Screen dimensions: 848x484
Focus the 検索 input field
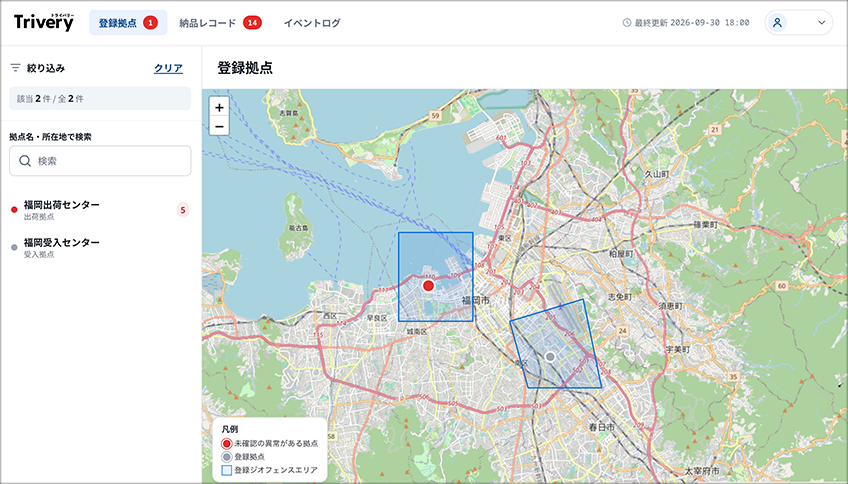coord(100,161)
